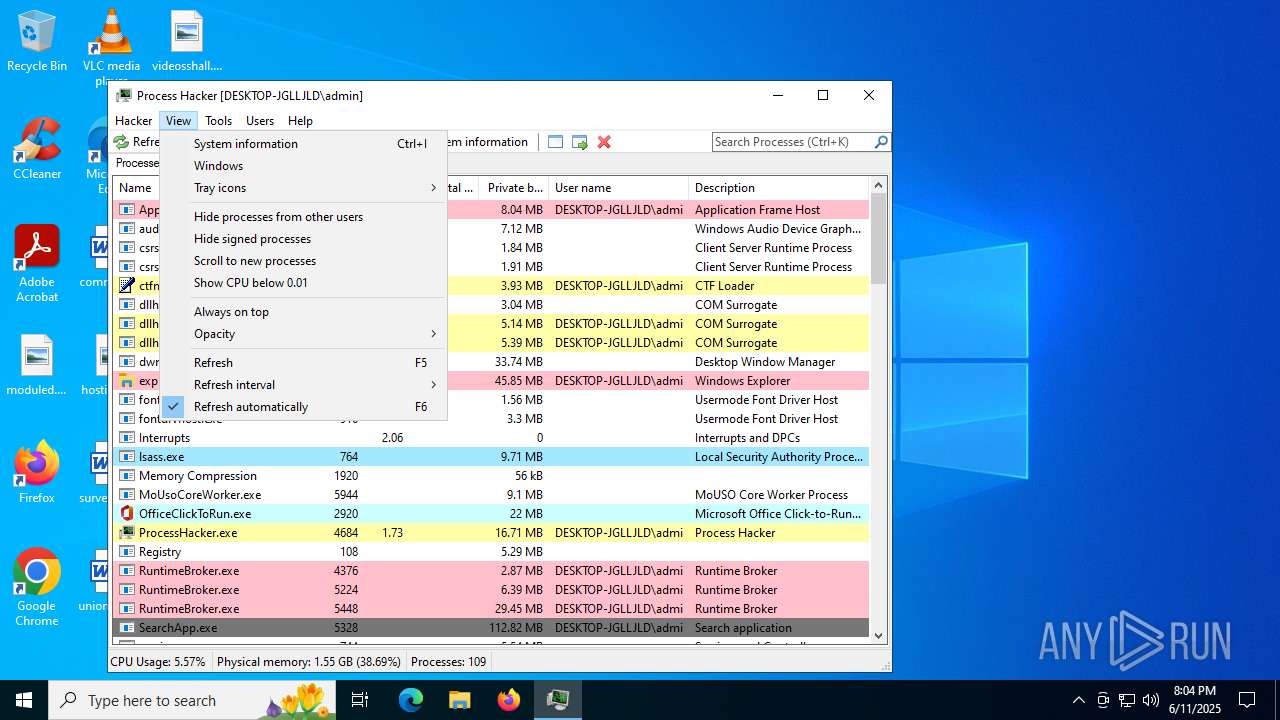1280x720 pixels.
Task: Open Google Chrome desktop icon
Action: tap(37, 588)
